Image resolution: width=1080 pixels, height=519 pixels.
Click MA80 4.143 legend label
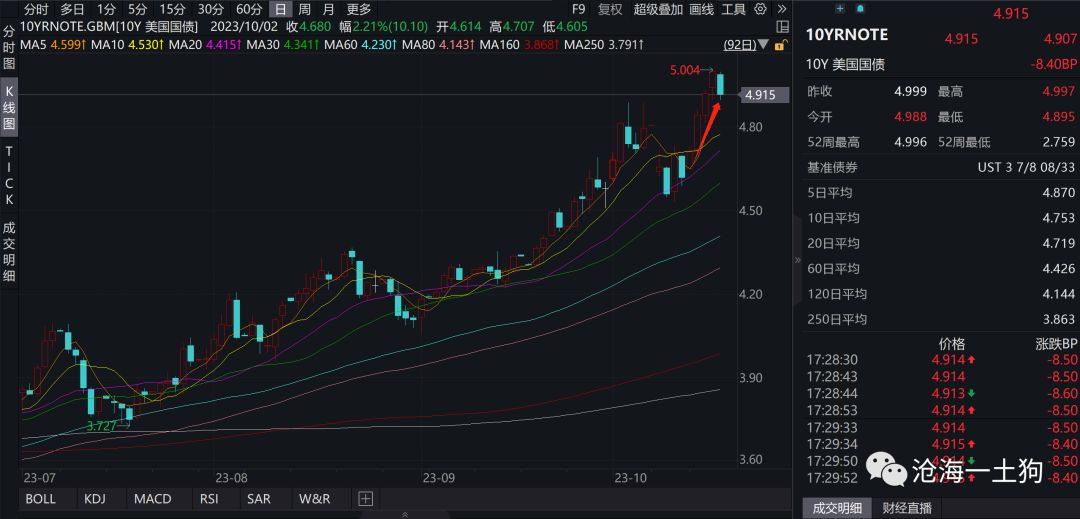tap(439, 45)
